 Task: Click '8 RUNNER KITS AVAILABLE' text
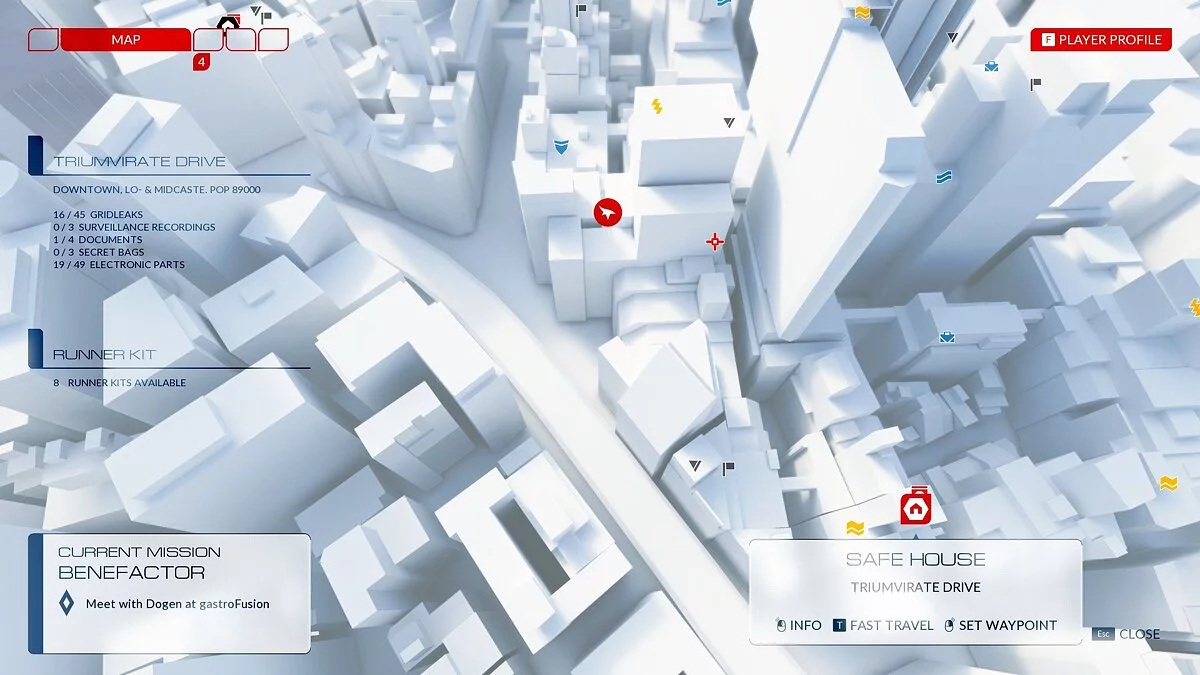120,383
